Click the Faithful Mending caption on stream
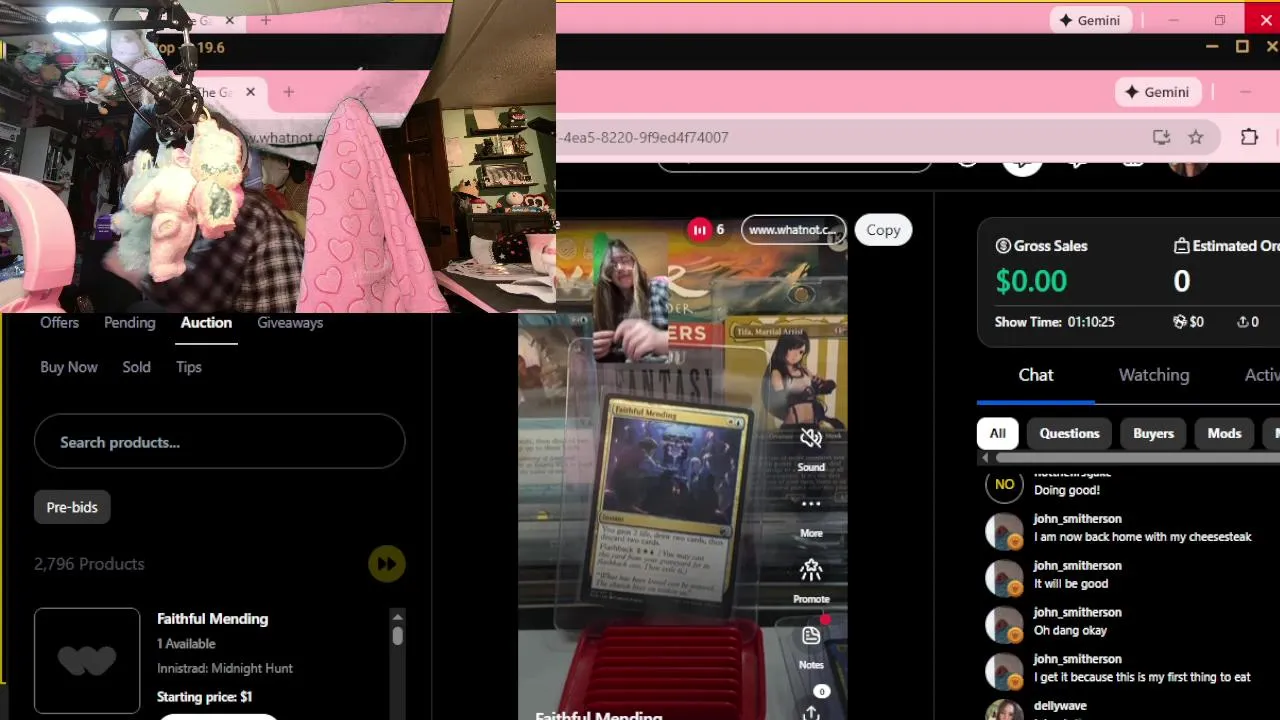This screenshot has height=720, width=1280. tap(598, 715)
